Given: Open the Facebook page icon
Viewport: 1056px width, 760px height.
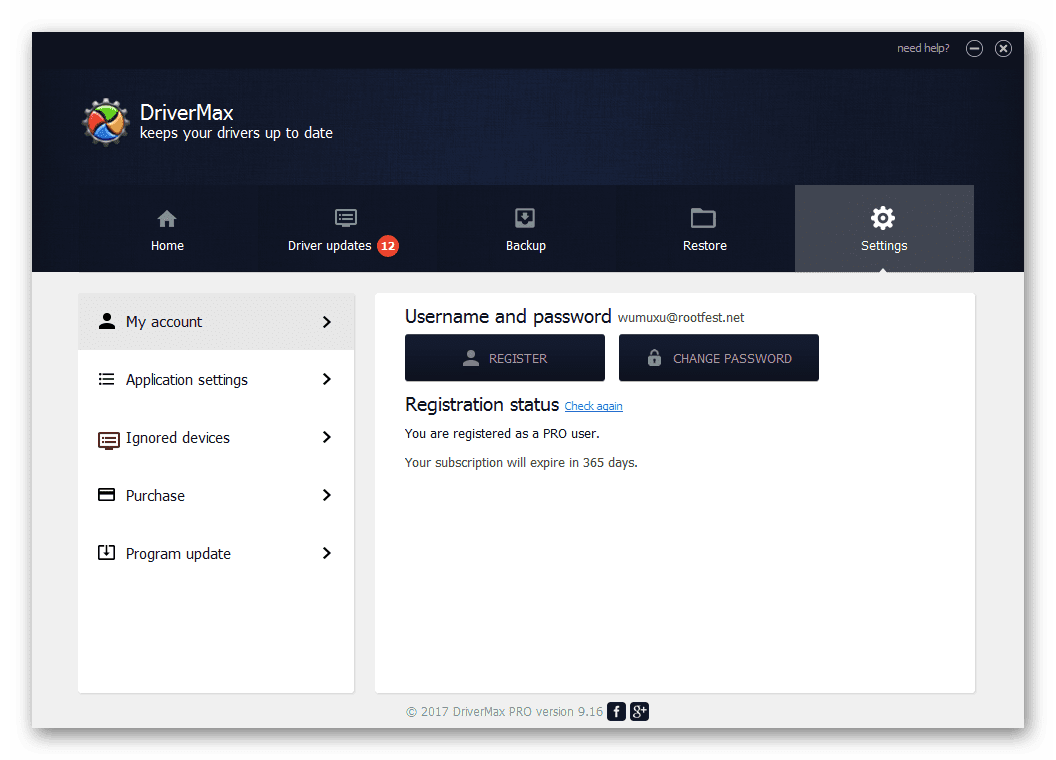Looking at the screenshot, I should [x=616, y=711].
